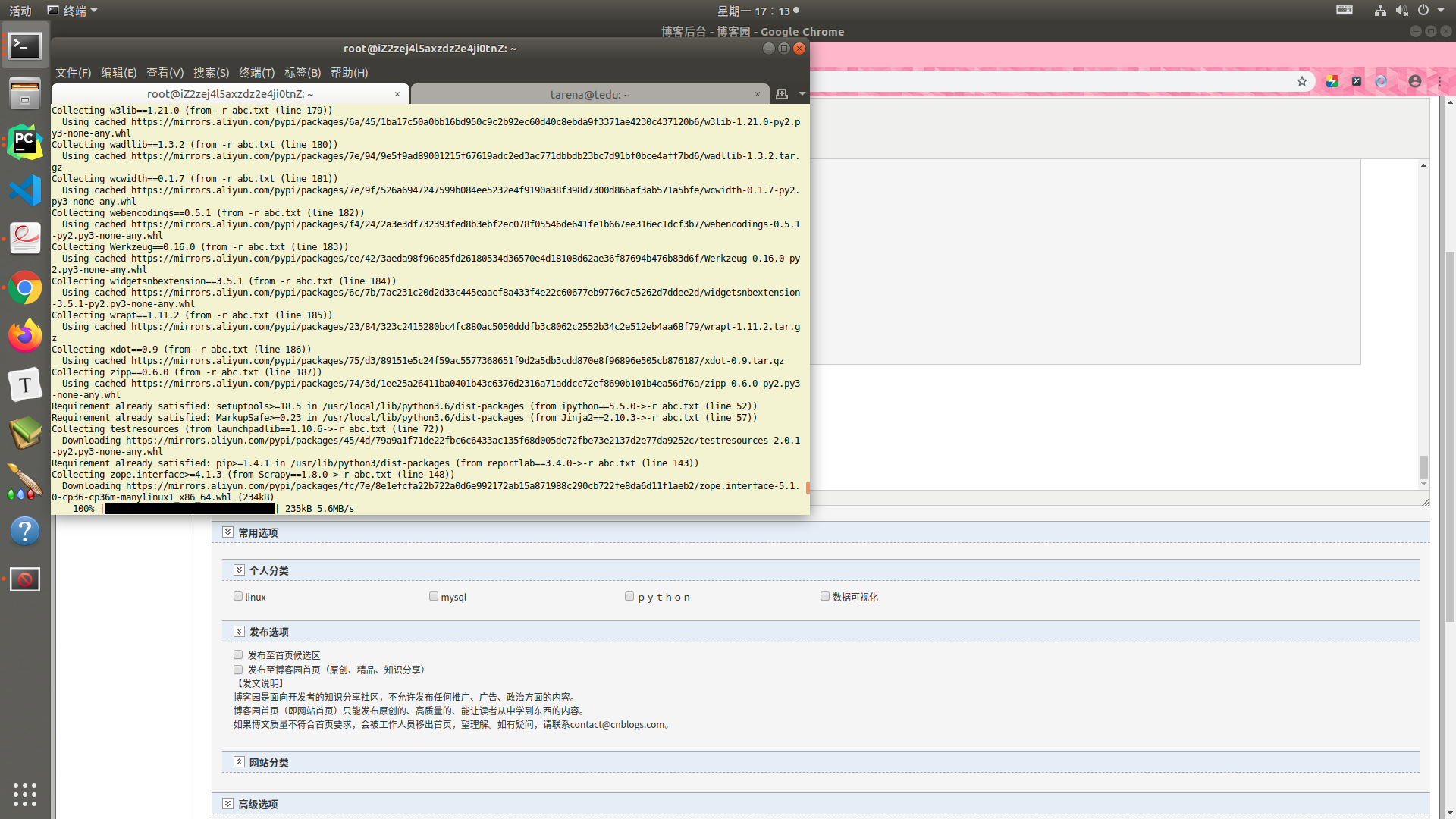Open the Files manager dock icon

[x=25, y=94]
